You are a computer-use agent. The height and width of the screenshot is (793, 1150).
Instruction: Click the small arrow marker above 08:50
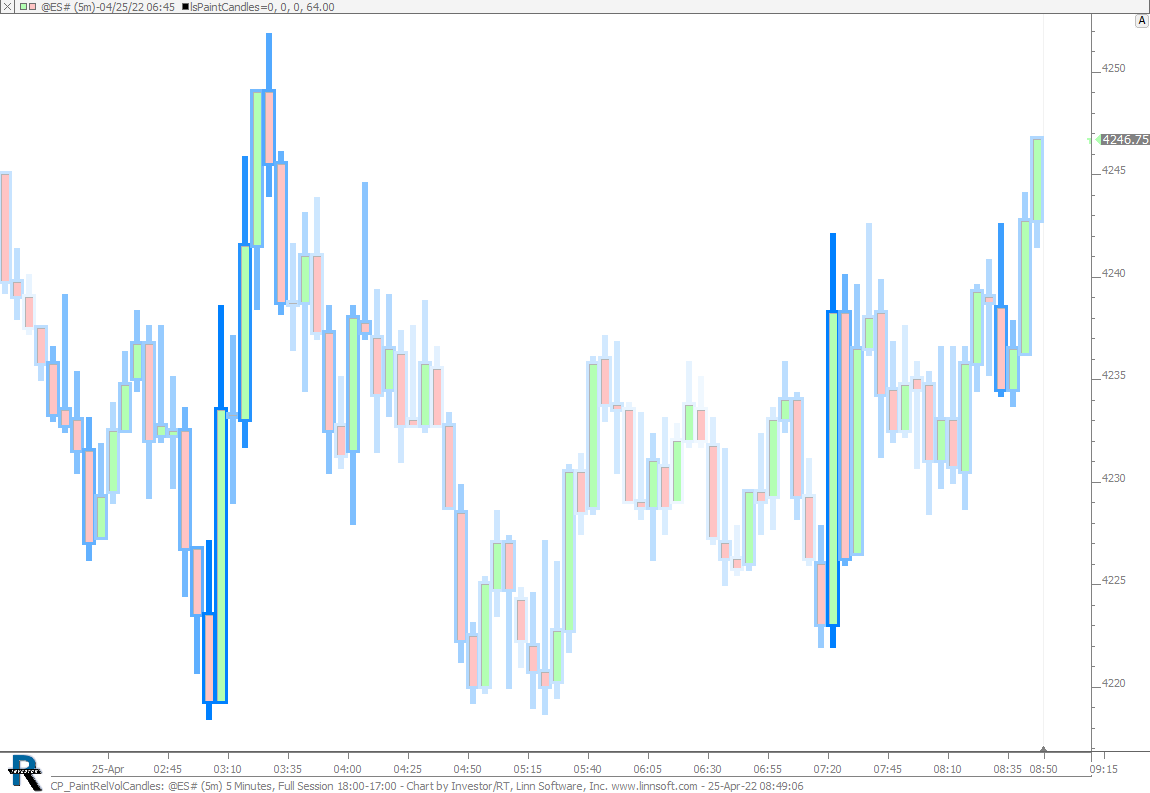1043,749
